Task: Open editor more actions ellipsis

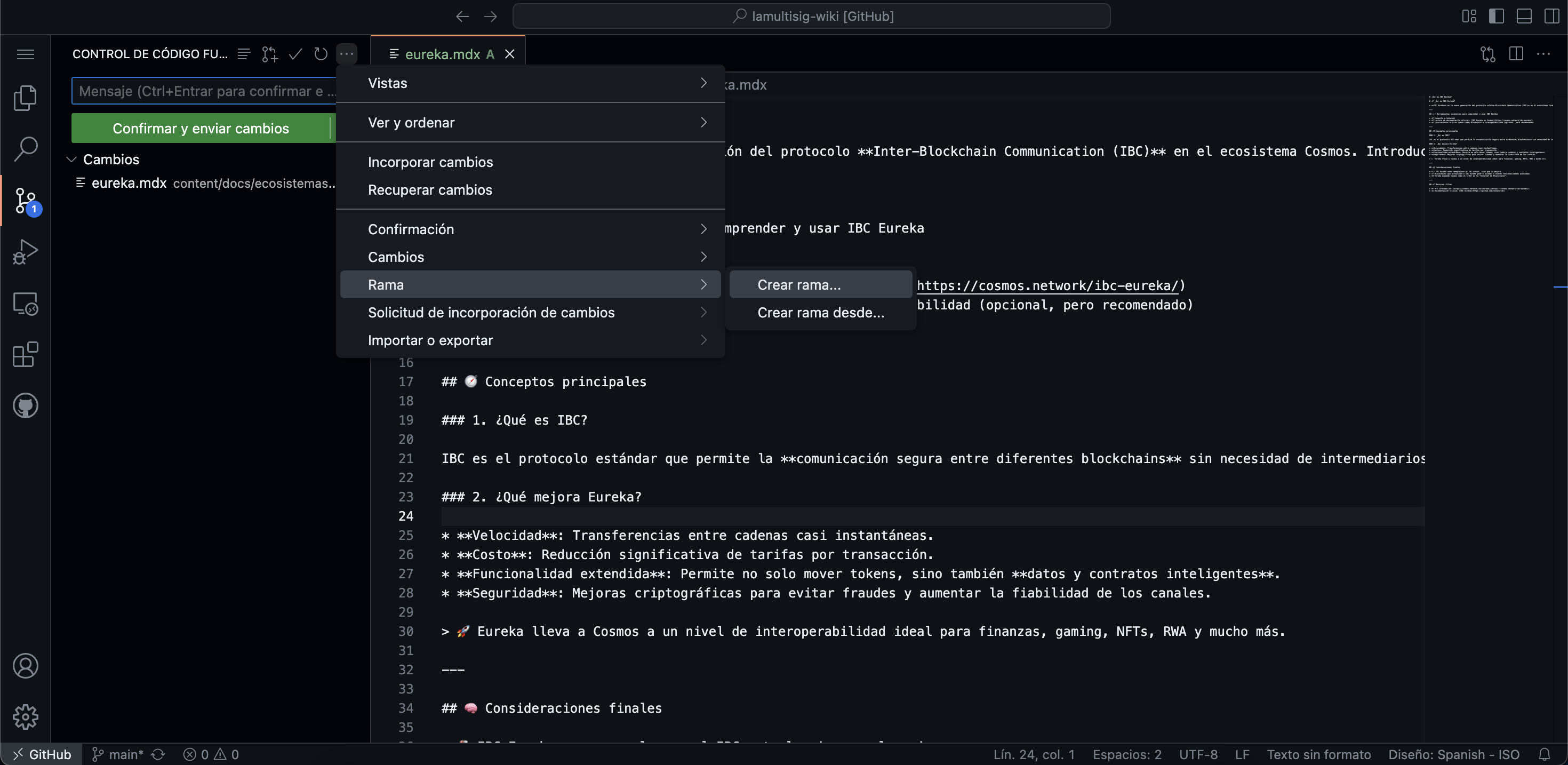Action: tap(1543, 54)
